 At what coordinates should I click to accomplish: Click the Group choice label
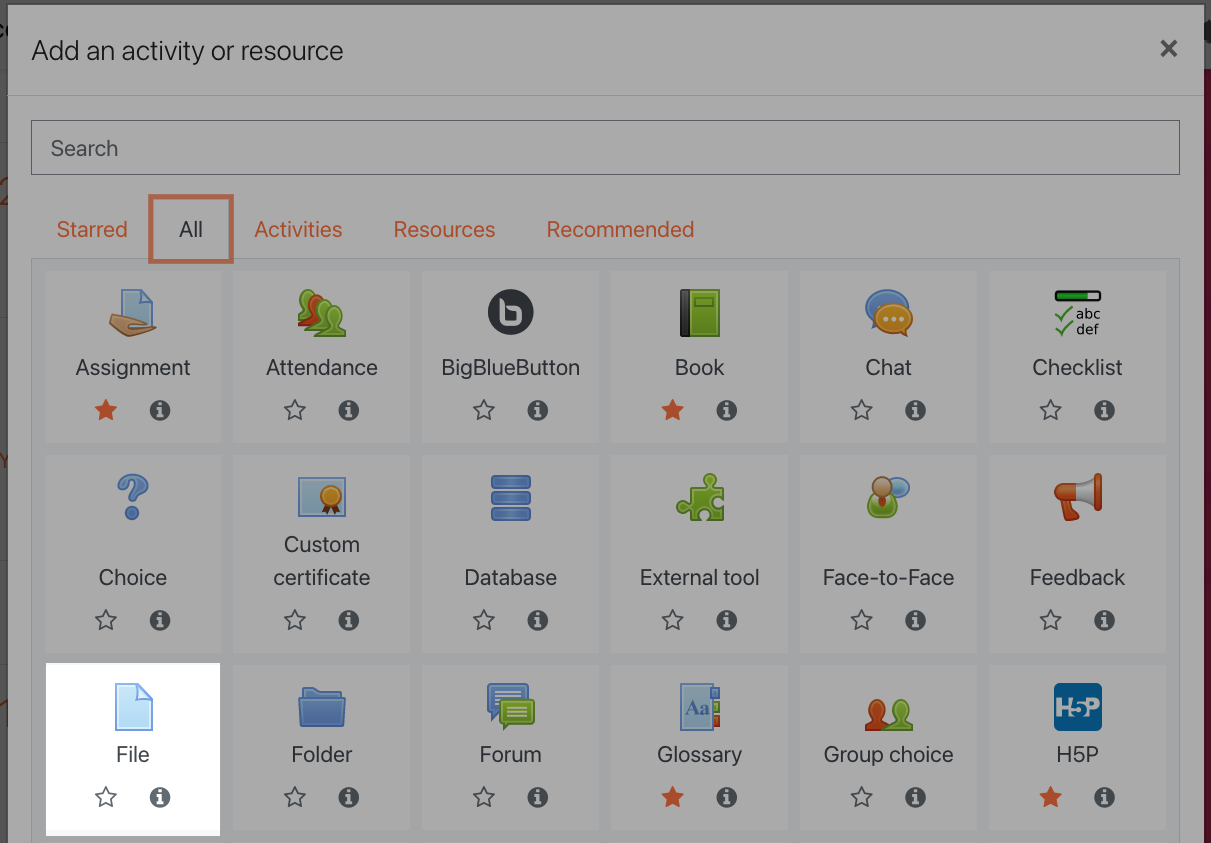pyautogui.click(x=889, y=755)
